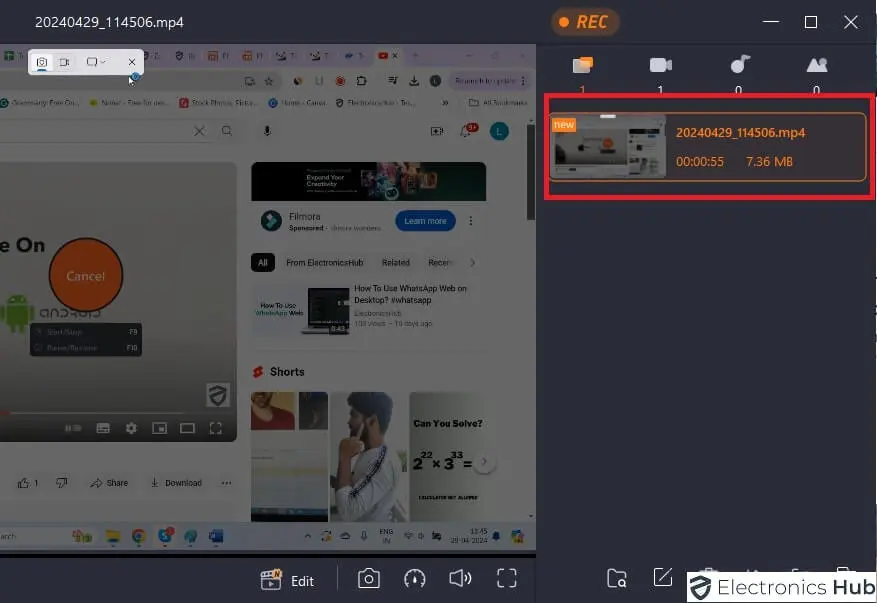This screenshot has height=603, width=877.
Task: Open the playback speed gauge icon
Action: coord(414,578)
